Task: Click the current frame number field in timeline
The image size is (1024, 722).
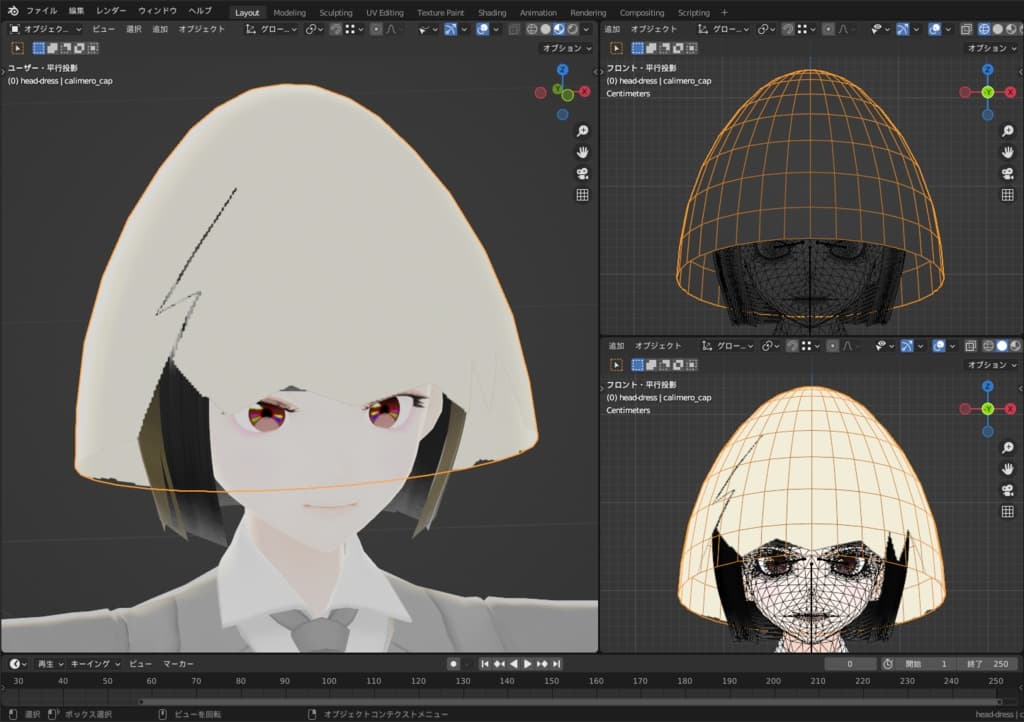Action: pos(848,664)
